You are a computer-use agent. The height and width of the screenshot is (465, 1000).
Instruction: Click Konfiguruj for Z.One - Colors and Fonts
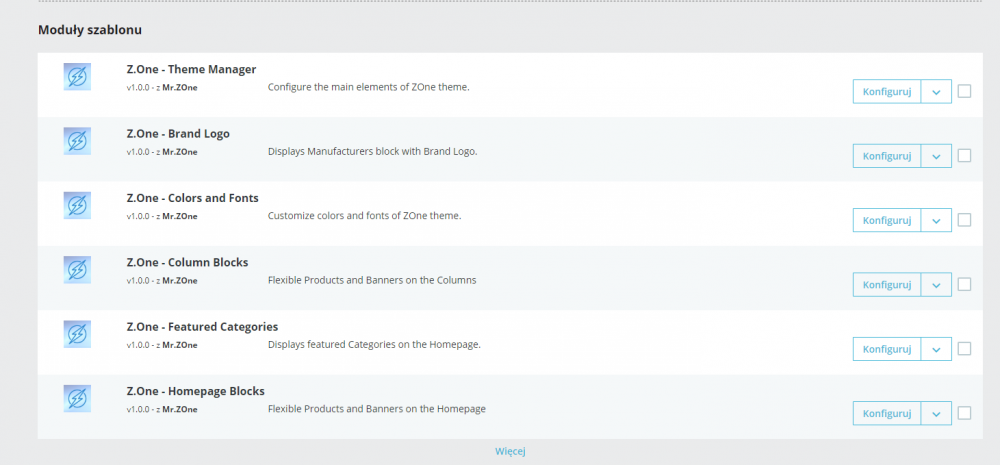click(x=887, y=220)
